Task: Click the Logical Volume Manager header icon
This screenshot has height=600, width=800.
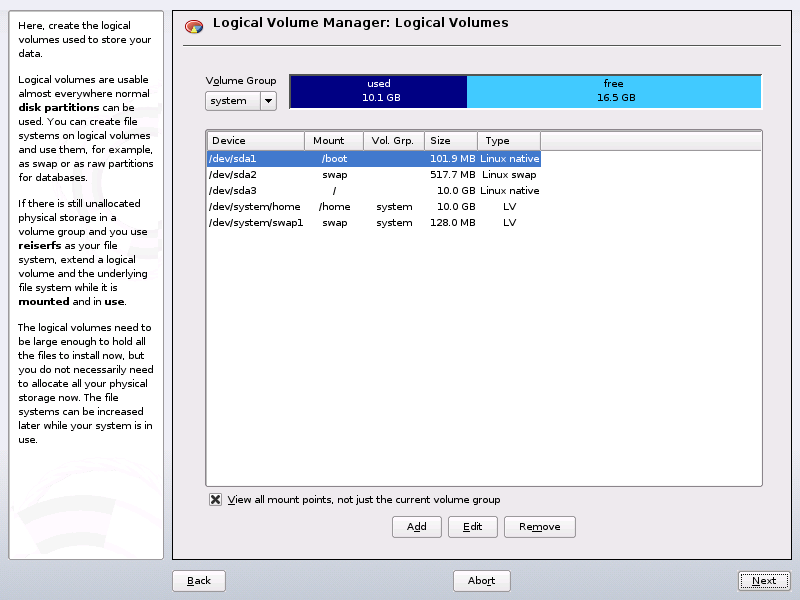Action: click(194, 26)
